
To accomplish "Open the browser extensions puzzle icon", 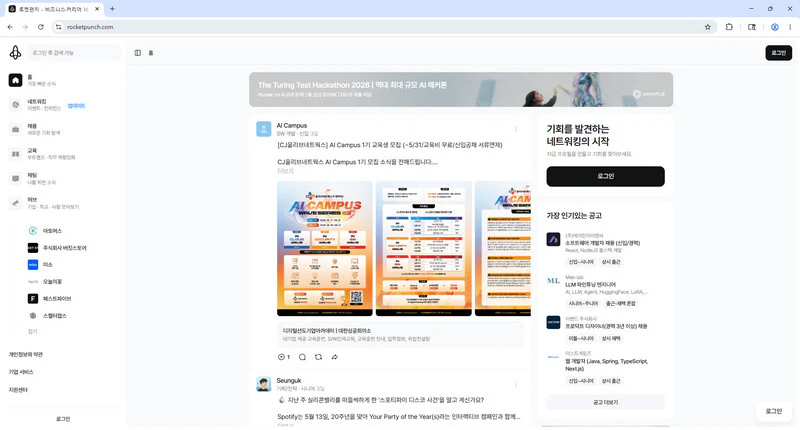I will tap(729, 27).
